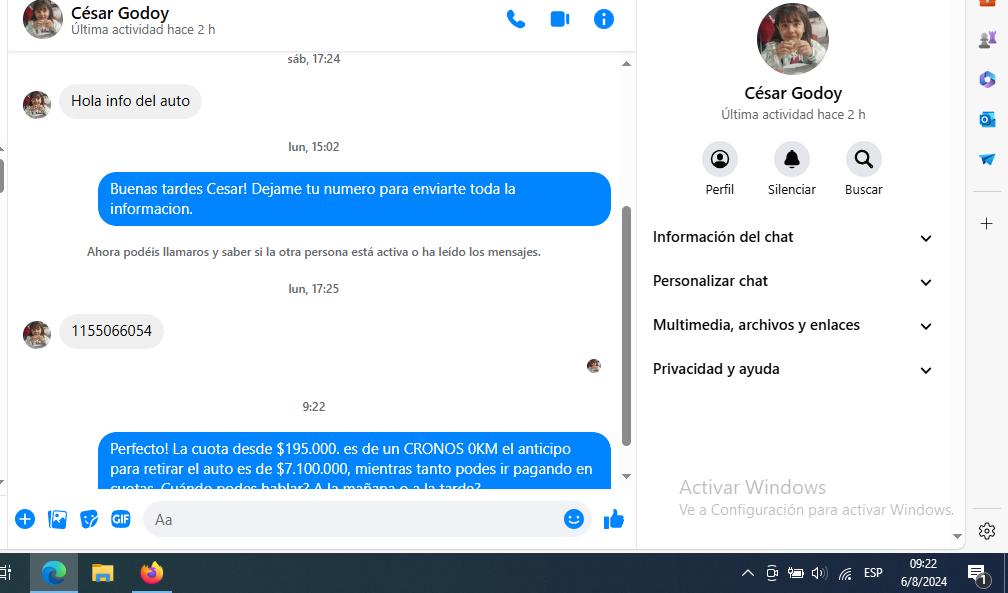Viewport: 1008px width, 593px height.
Task: Expand Multimedia, archivos y enlaces
Action: click(x=792, y=325)
